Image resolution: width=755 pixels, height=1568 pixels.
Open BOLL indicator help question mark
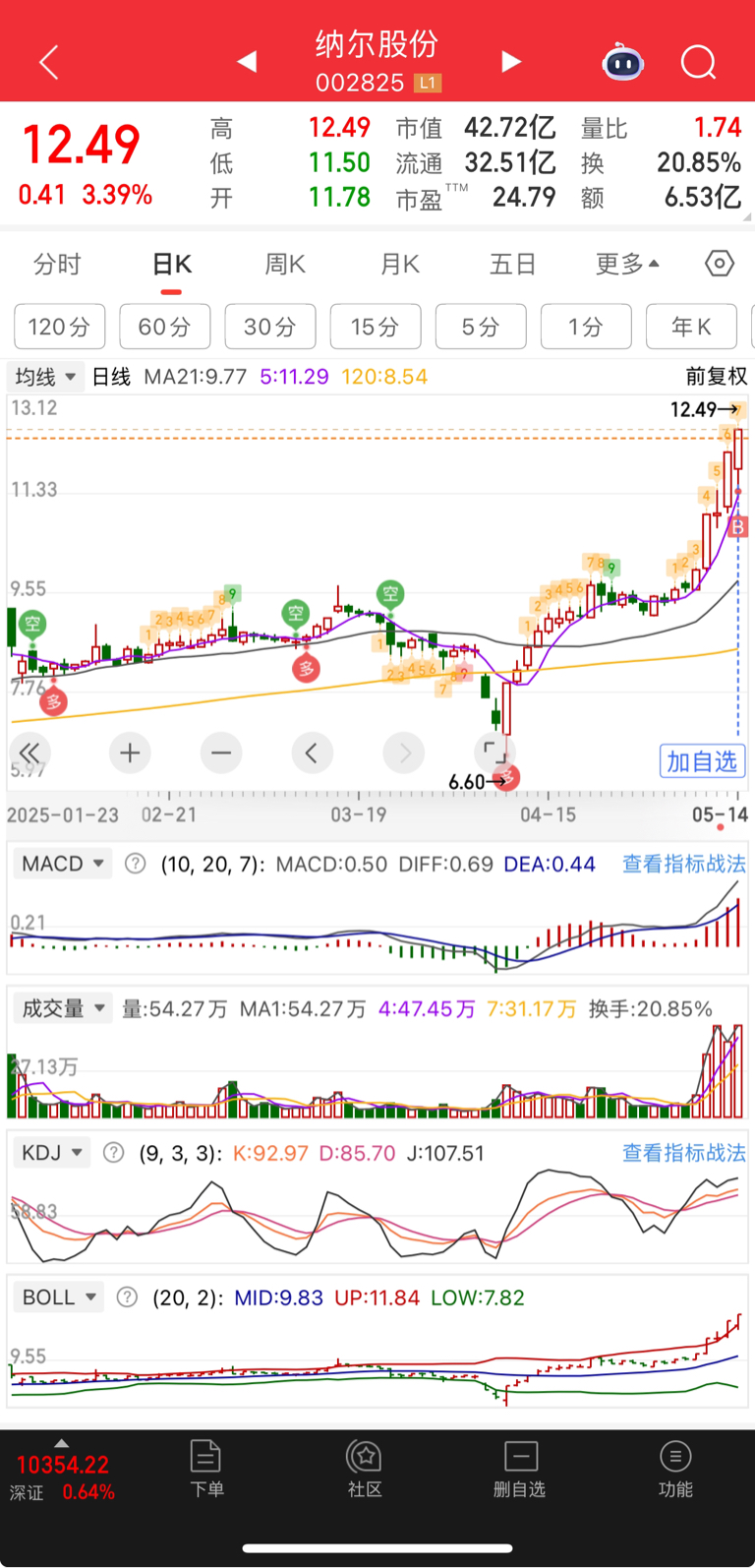pyautogui.click(x=127, y=1297)
